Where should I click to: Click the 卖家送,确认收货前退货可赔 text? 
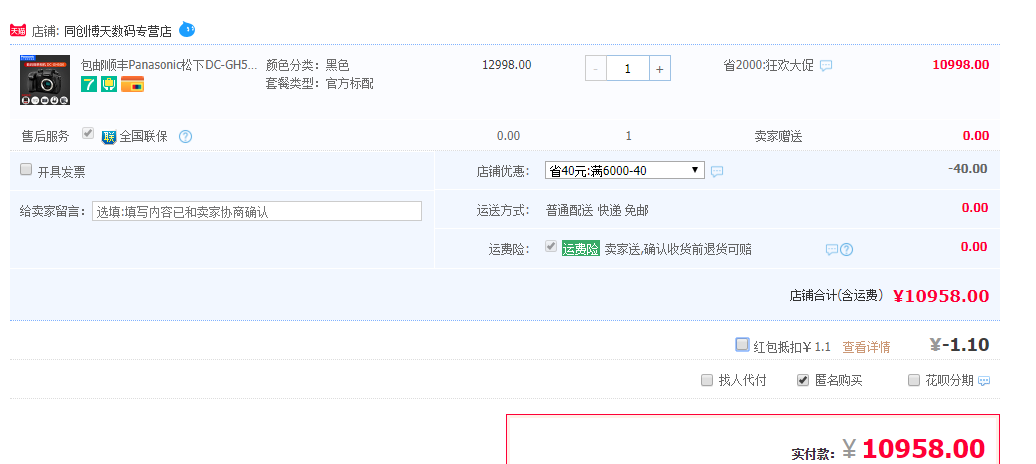[678, 249]
